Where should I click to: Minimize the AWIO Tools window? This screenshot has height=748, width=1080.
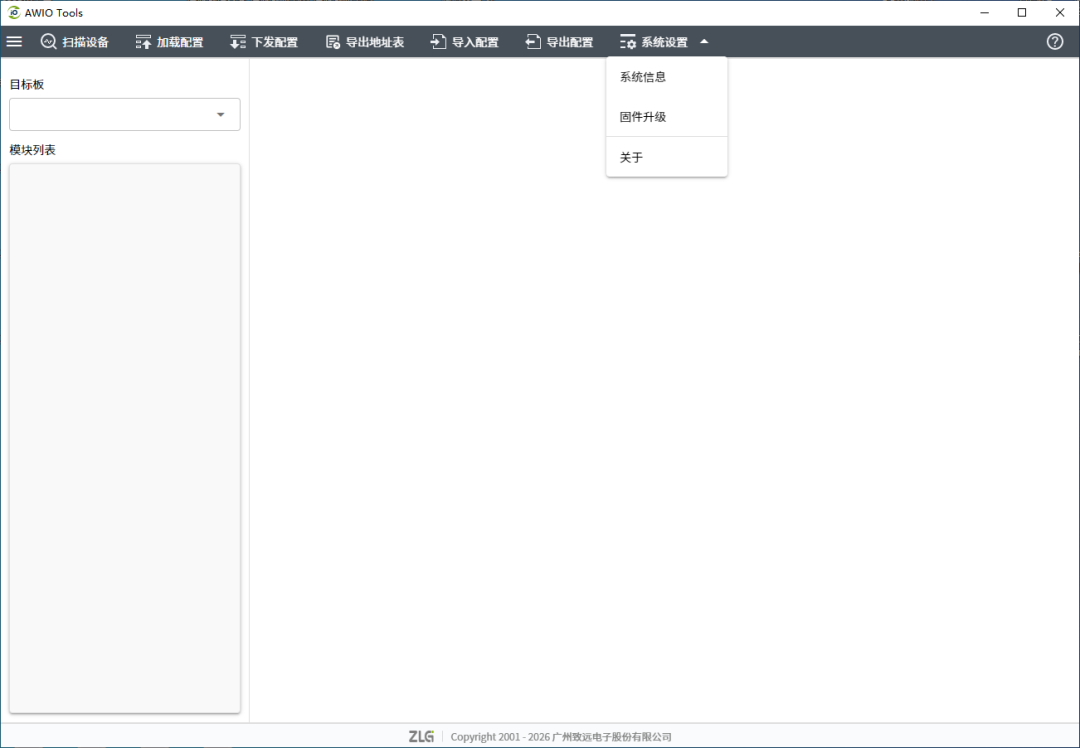(x=984, y=12)
